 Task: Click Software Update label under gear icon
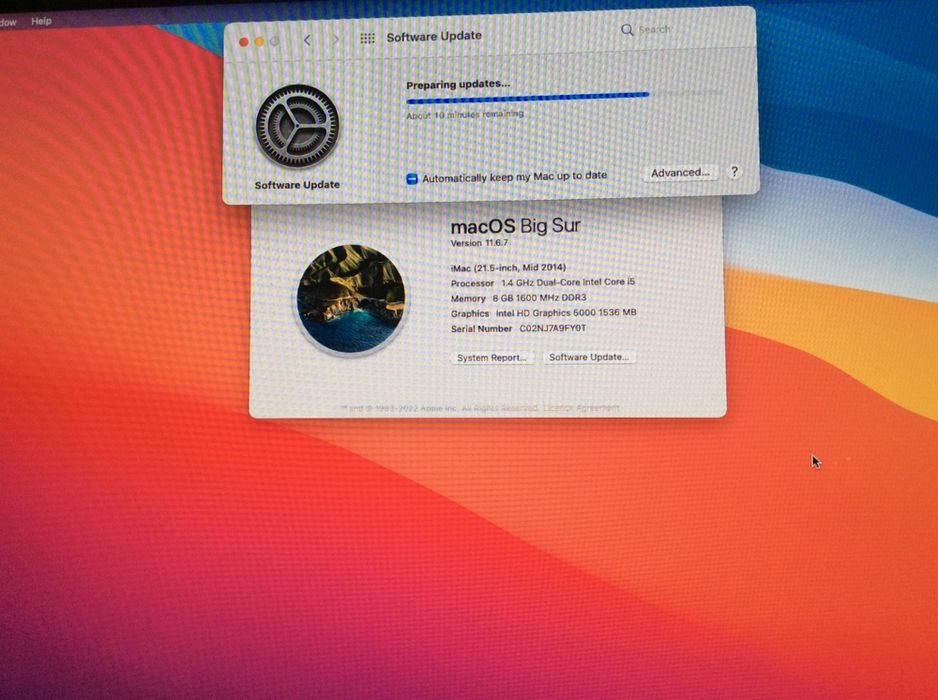(x=297, y=185)
